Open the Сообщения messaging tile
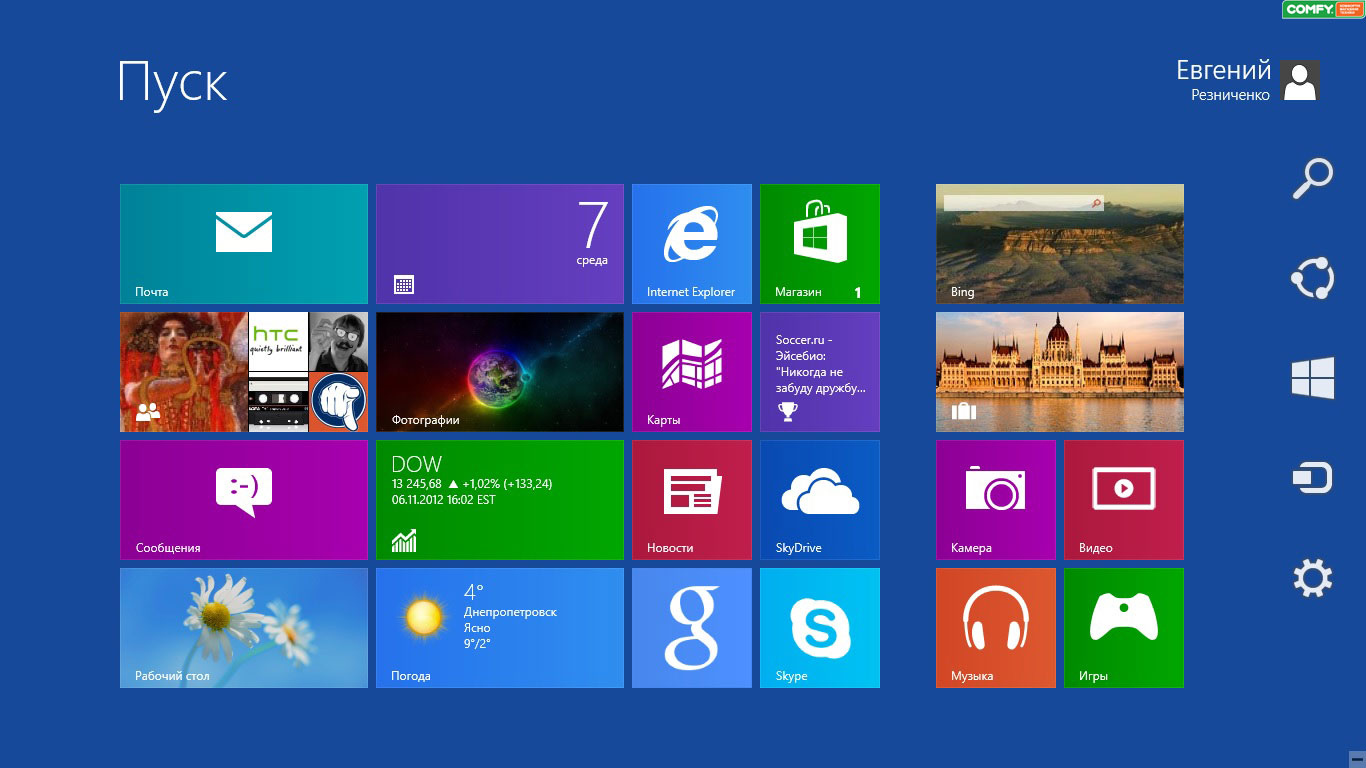 tap(244, 500)
